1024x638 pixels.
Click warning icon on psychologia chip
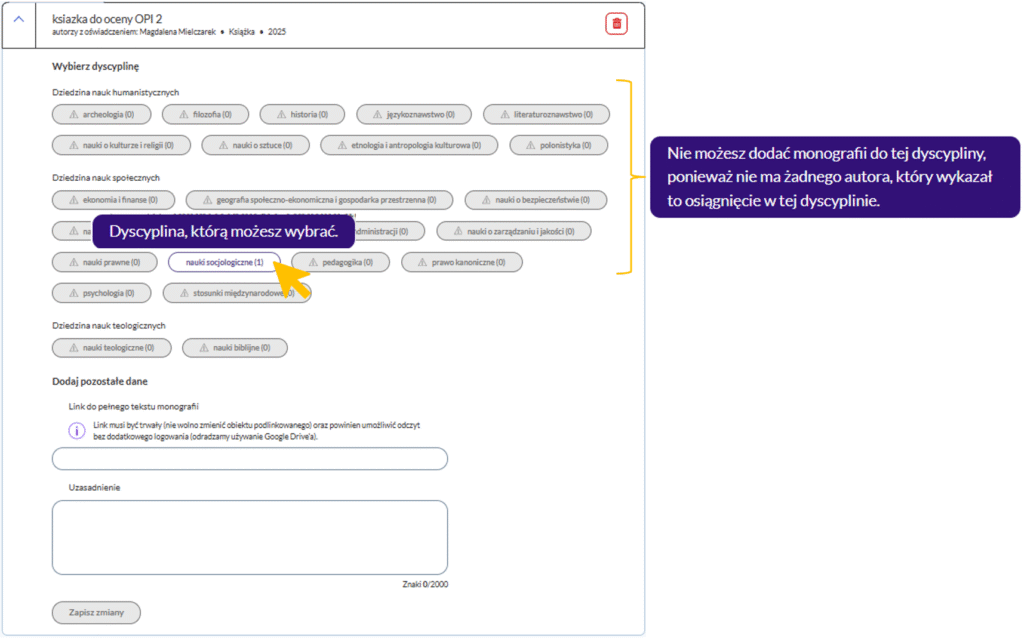73,293
